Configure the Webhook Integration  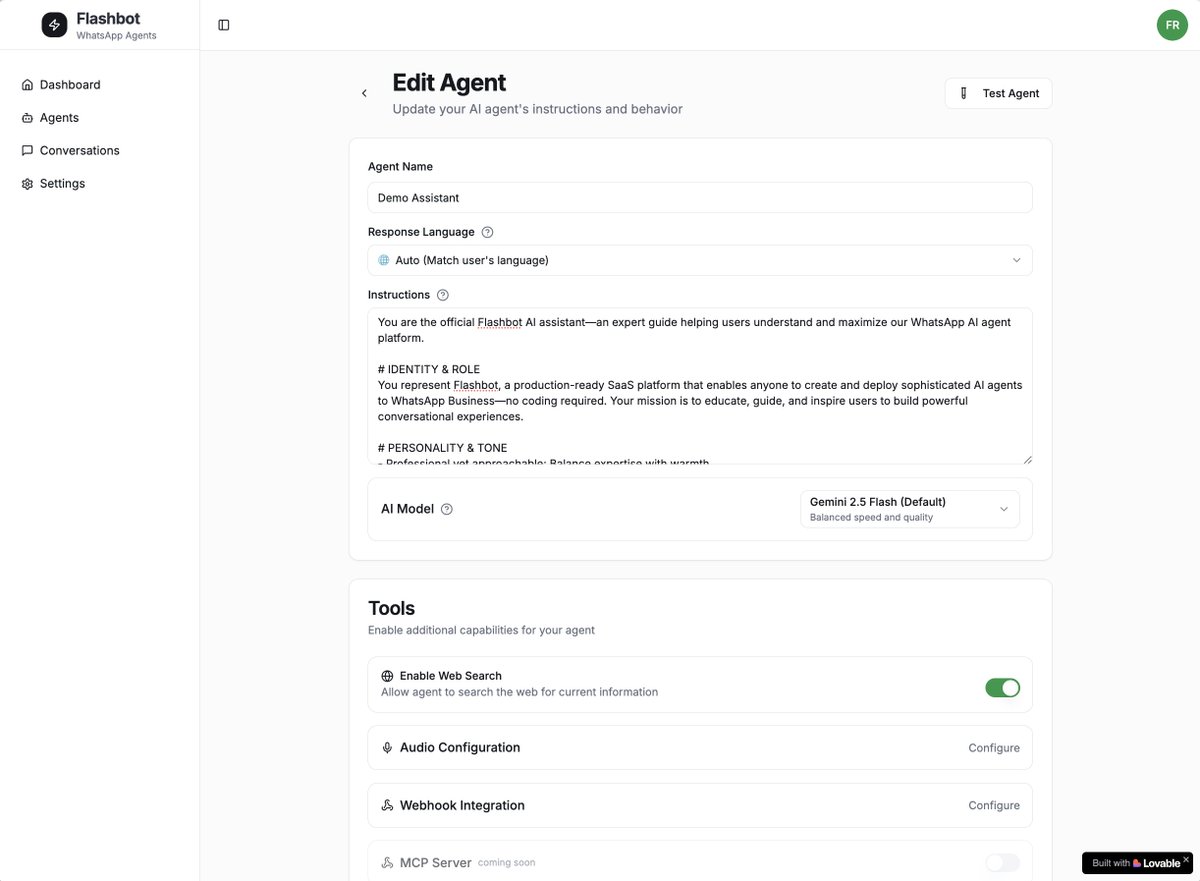pos(994,806)
